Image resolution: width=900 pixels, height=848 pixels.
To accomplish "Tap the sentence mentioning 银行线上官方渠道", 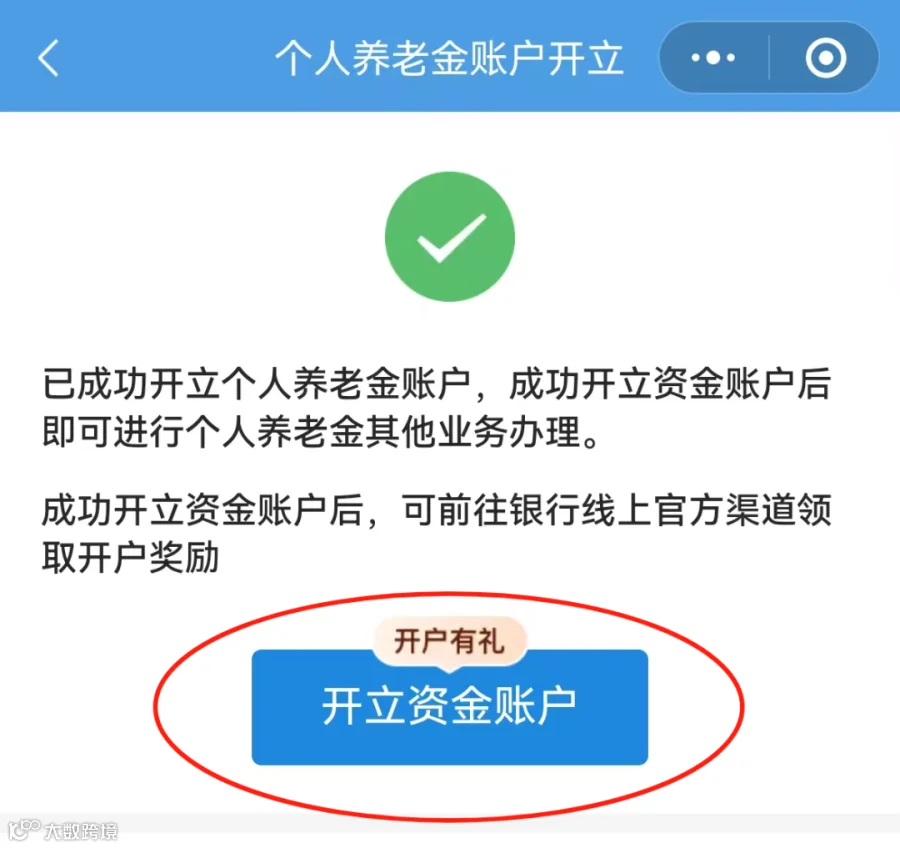I will tap(436, 510).
